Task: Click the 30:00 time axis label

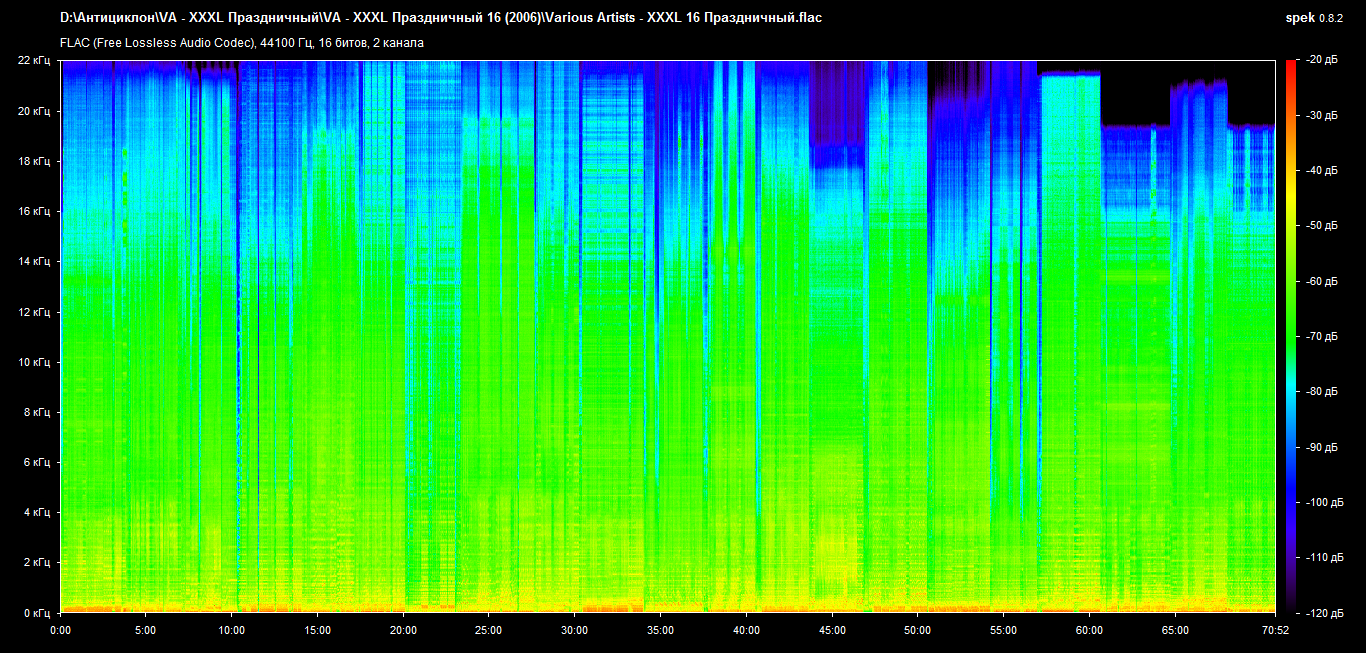Action: (x=575, y=630)
